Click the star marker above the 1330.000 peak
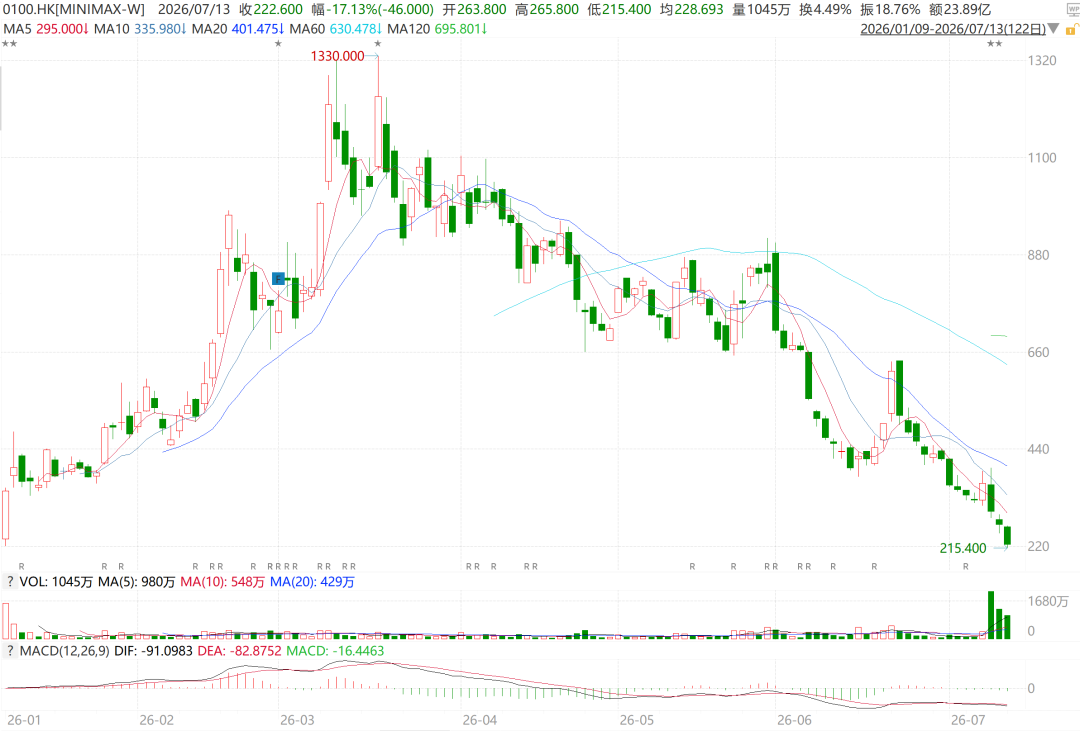 point(377,44)
